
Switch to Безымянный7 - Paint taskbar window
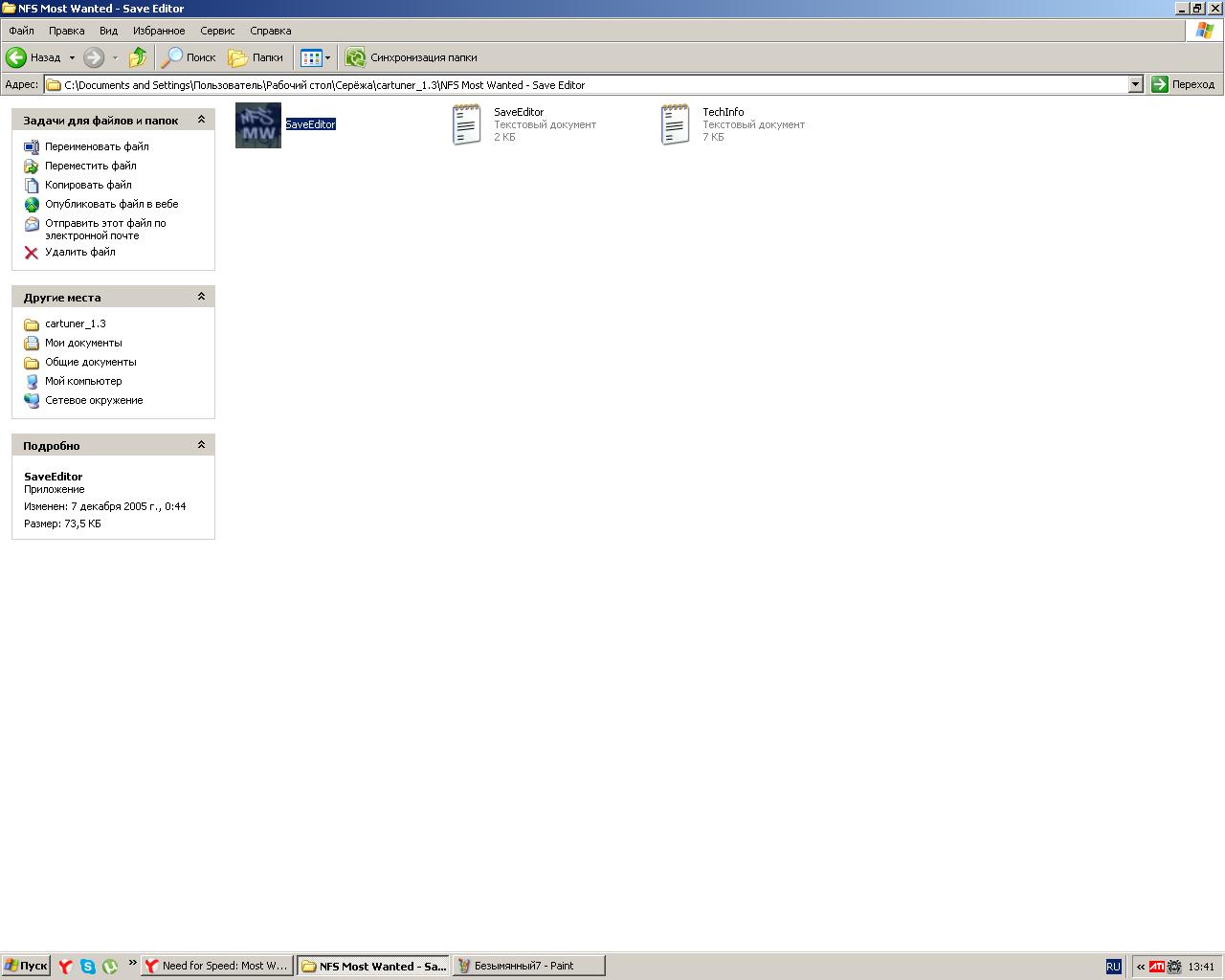529,966
